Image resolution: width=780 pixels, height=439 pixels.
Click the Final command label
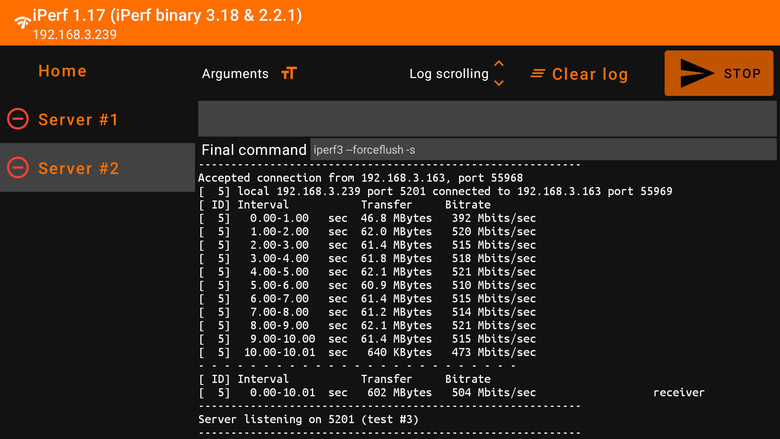pos(254,150)
